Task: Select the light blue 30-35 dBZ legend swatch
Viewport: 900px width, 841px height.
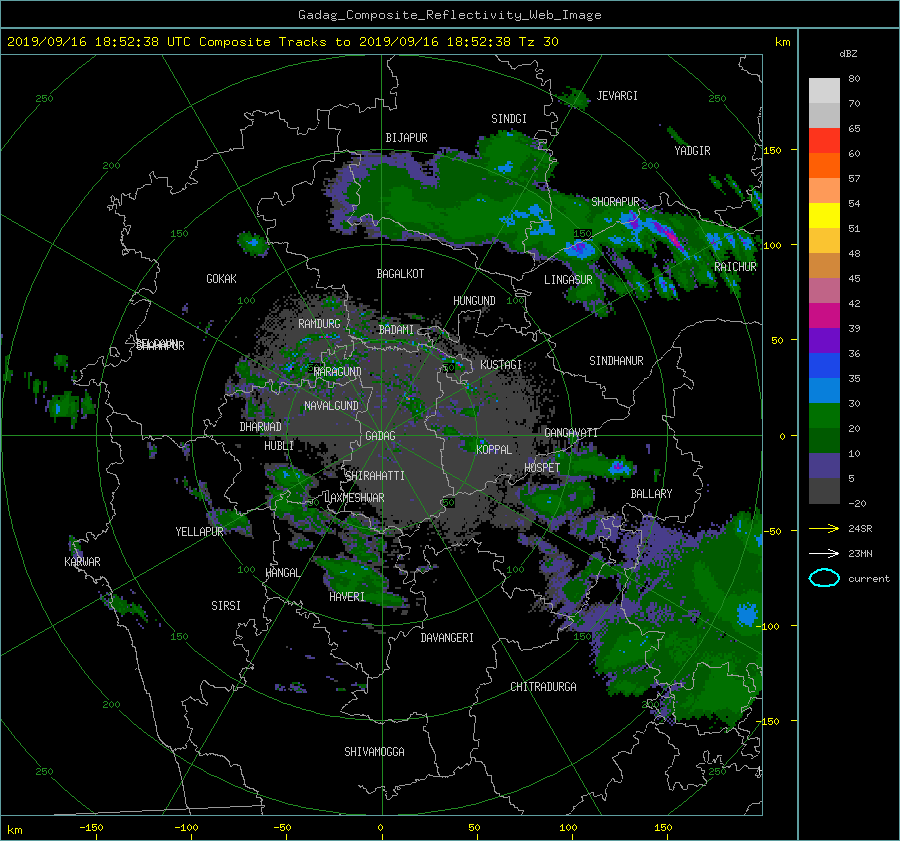Action: tap(824, 391)
